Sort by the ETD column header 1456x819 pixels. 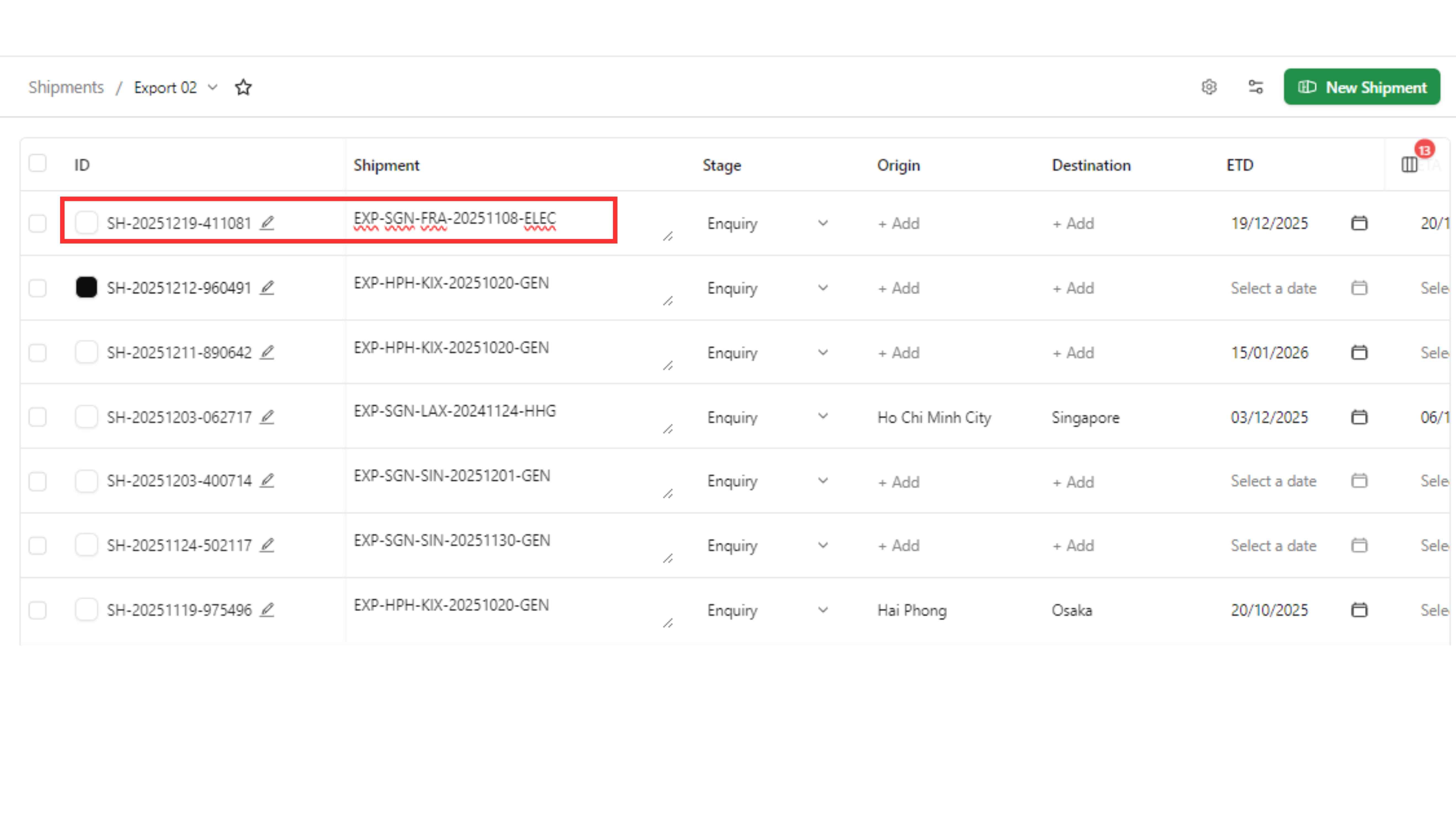click(x=1240, y=165)
